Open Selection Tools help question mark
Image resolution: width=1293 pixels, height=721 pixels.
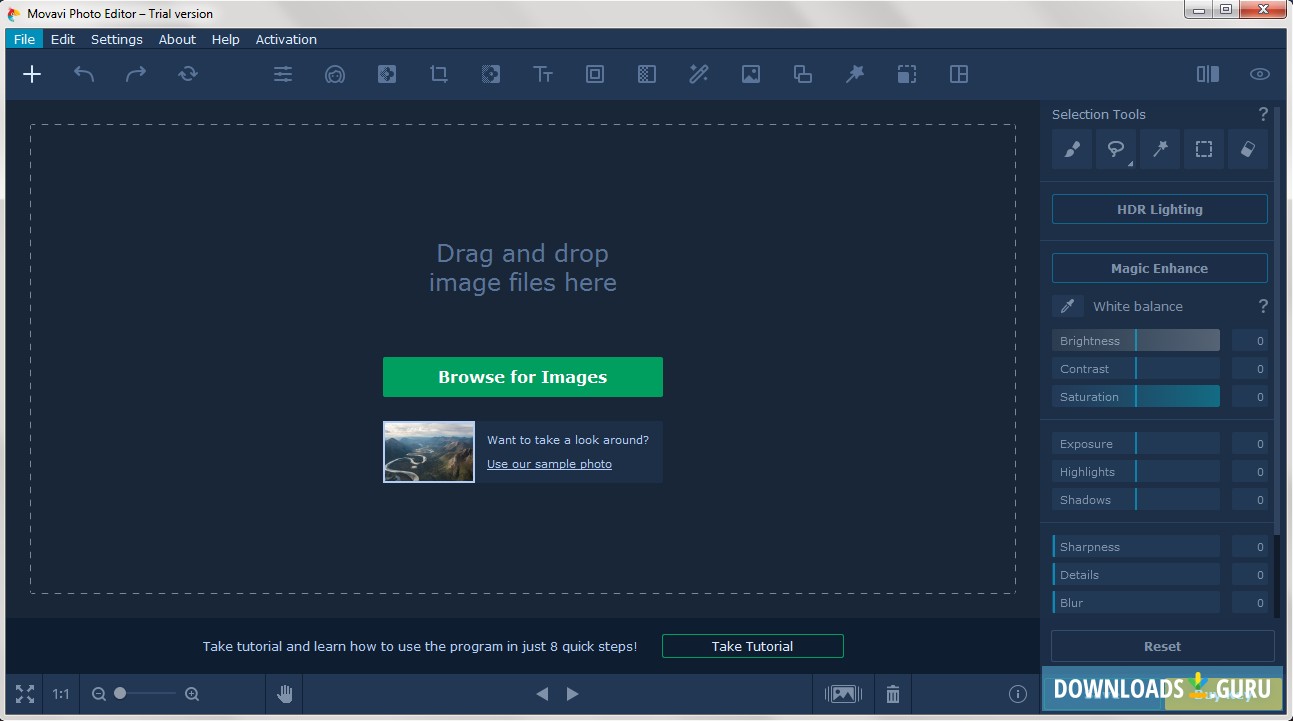click(1263, 114)
